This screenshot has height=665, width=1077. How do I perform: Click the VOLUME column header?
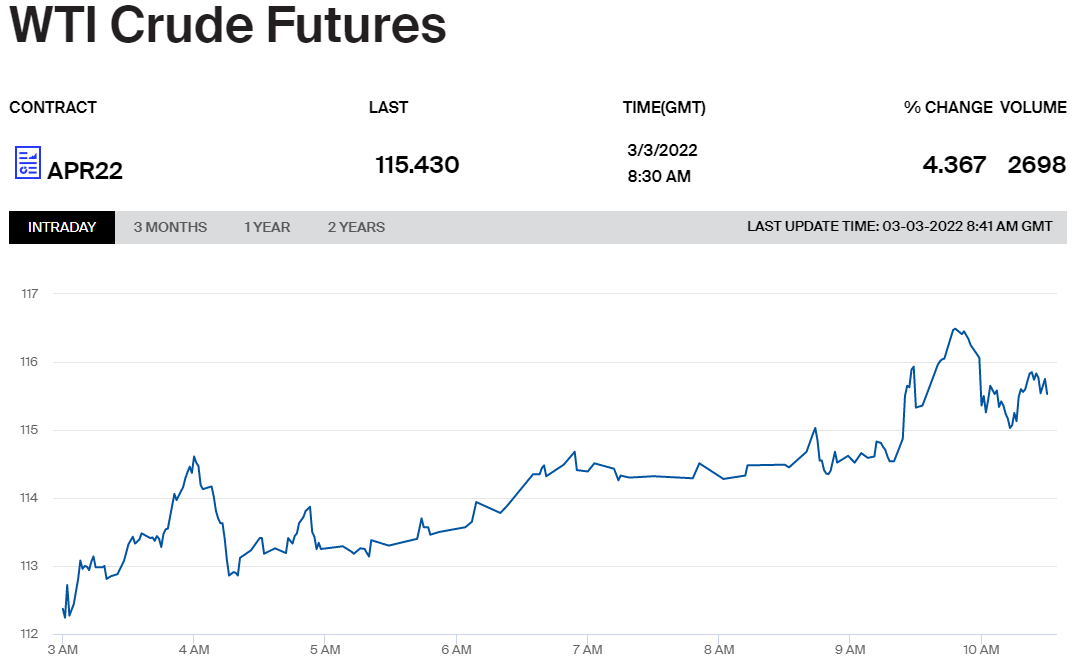coord(1033,107)
